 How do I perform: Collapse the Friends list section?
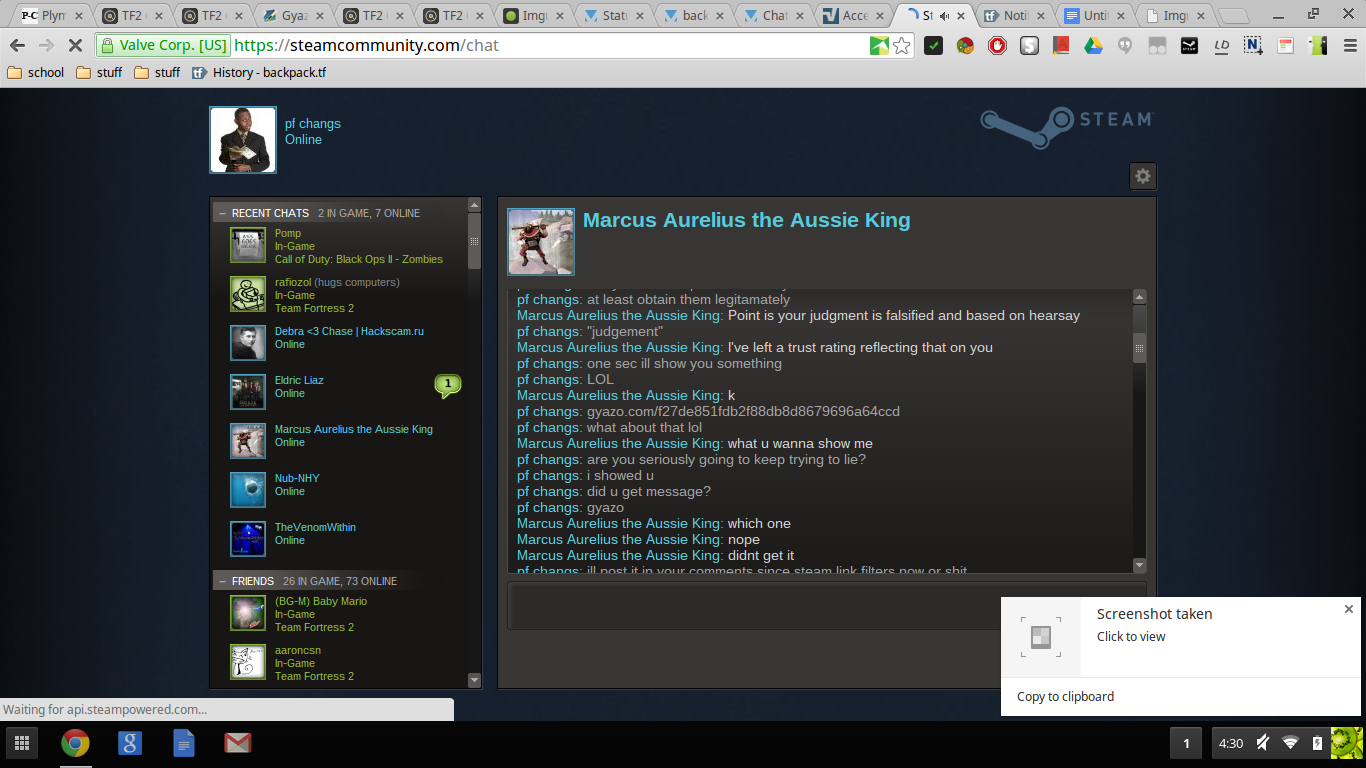coord(222,581)
